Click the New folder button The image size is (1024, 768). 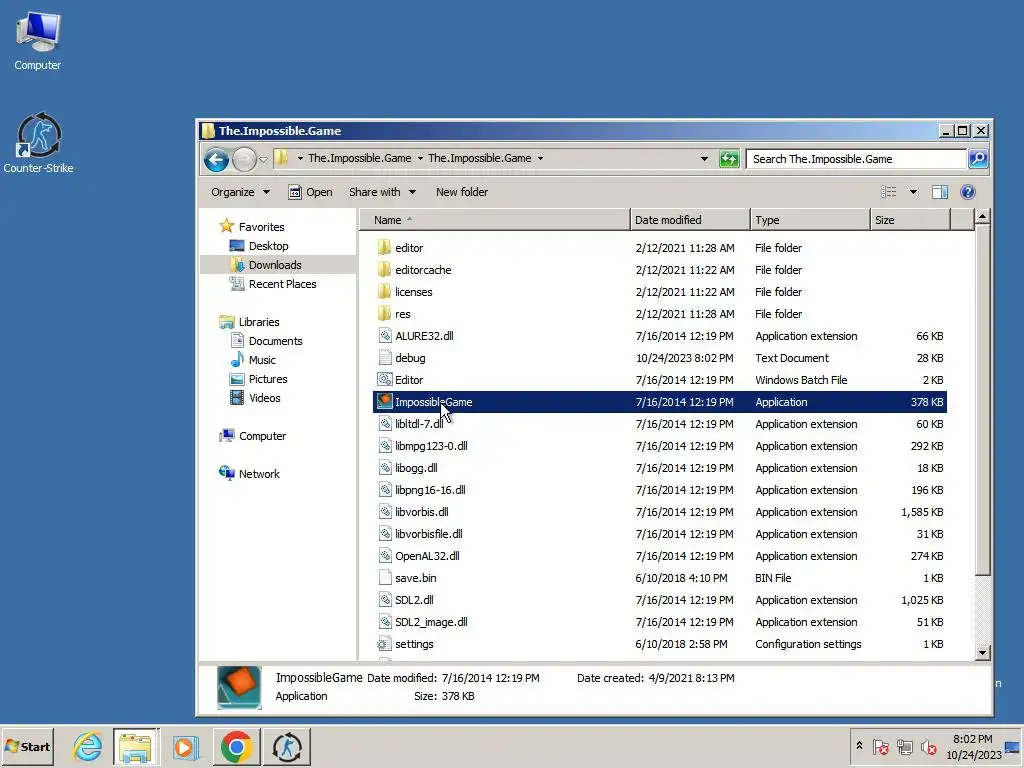point(462,192)
